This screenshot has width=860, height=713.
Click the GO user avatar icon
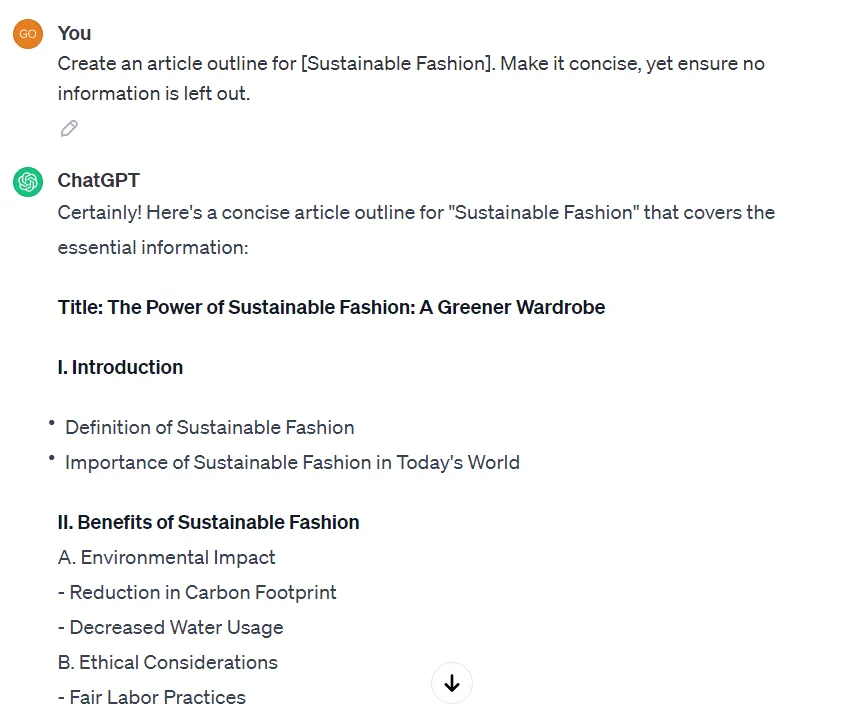(27, 33)
